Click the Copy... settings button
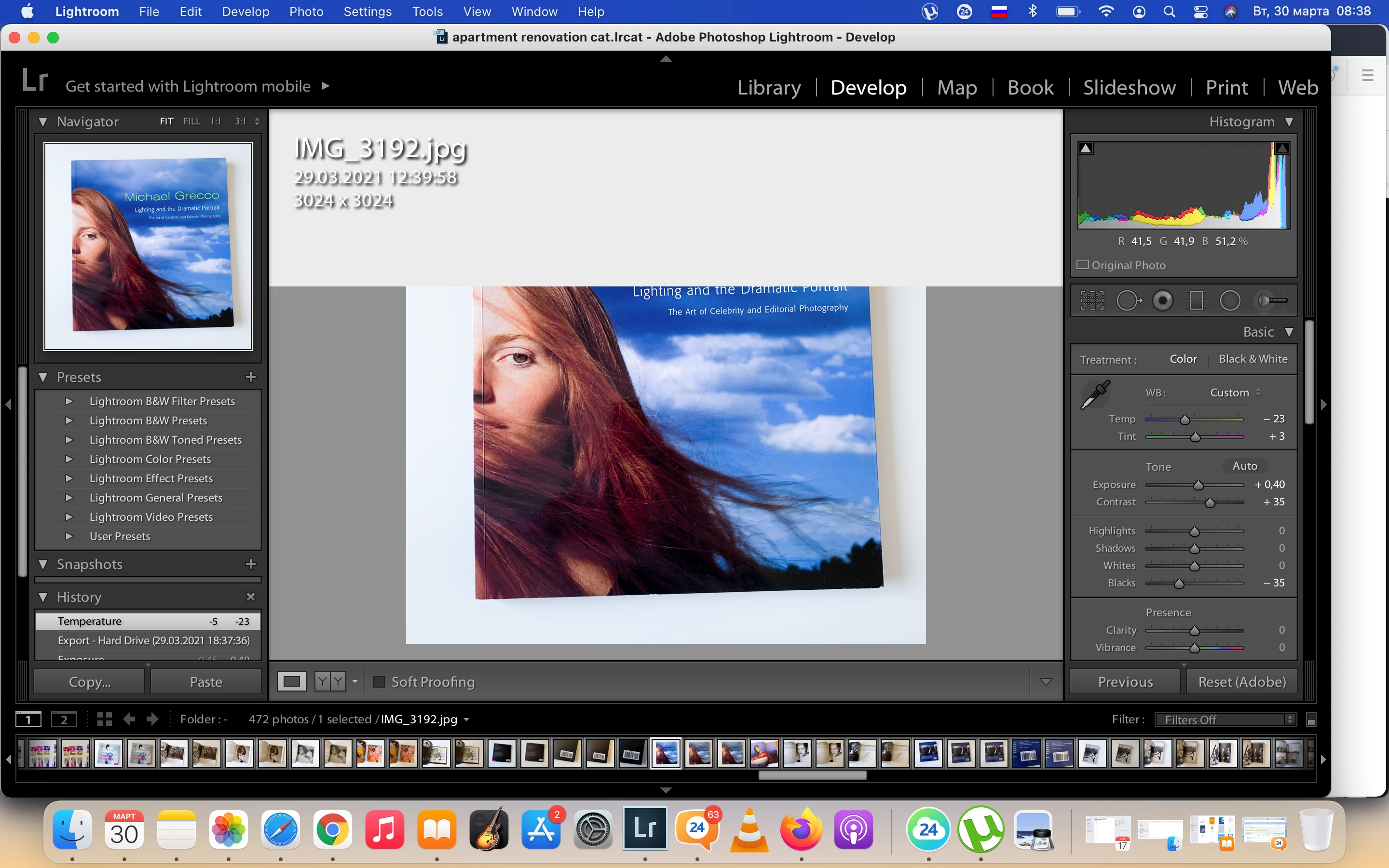The width and height of the screenshot is (1389, 868). tap(90, 682)
